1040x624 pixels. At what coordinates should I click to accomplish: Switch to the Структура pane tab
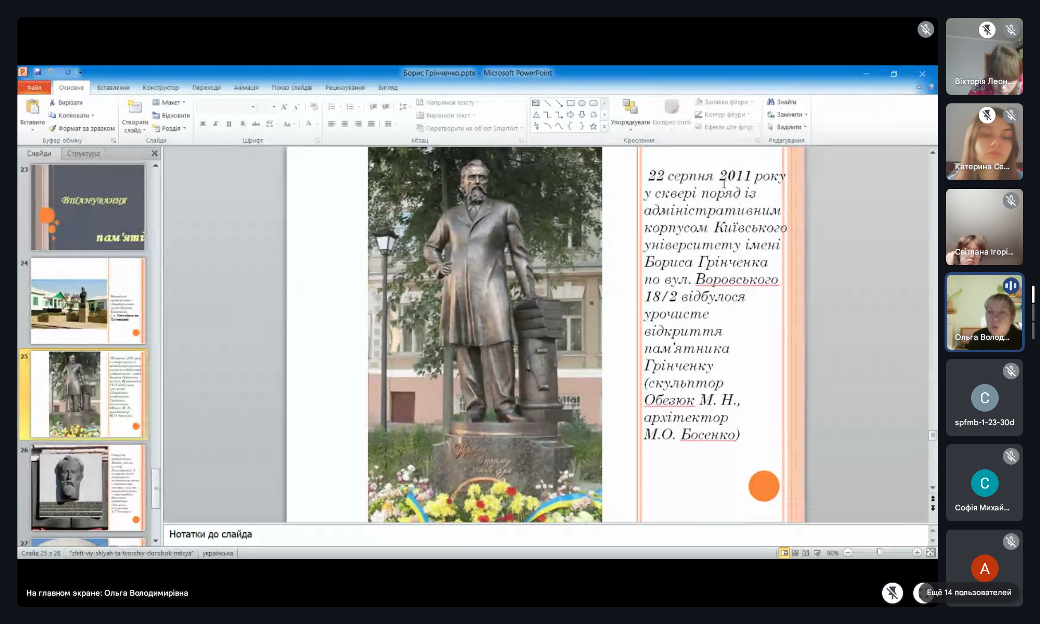pyautogui.click(x=82, y=154)
